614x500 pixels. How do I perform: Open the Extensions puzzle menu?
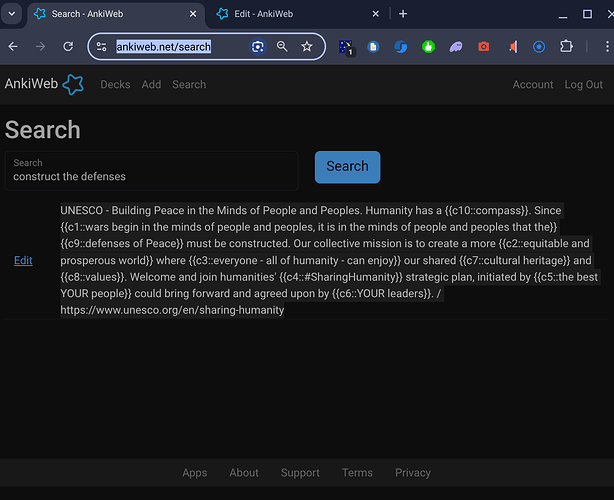[566, 47]
